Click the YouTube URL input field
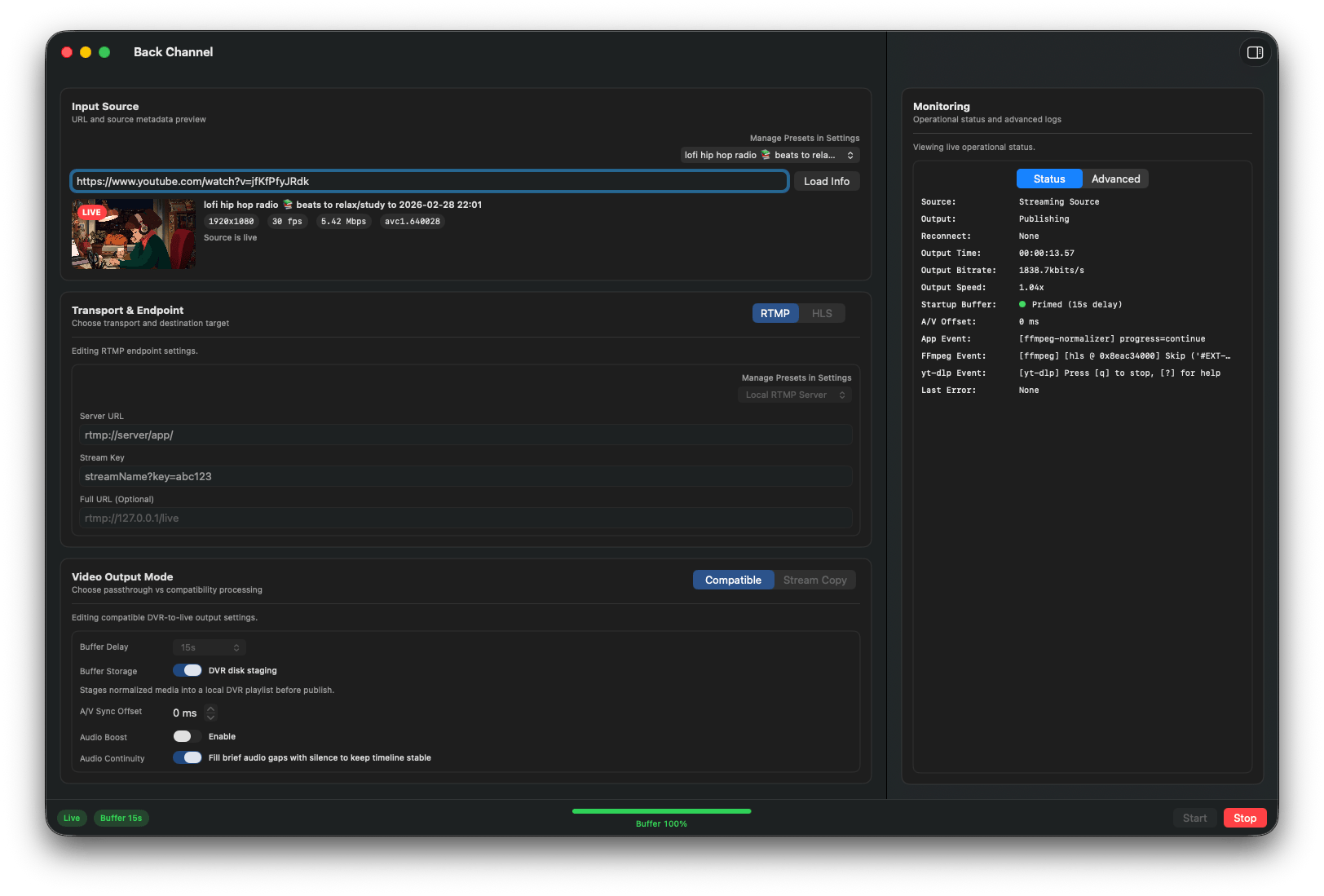Screen dimensions: 1324x896 click(428, 181)
